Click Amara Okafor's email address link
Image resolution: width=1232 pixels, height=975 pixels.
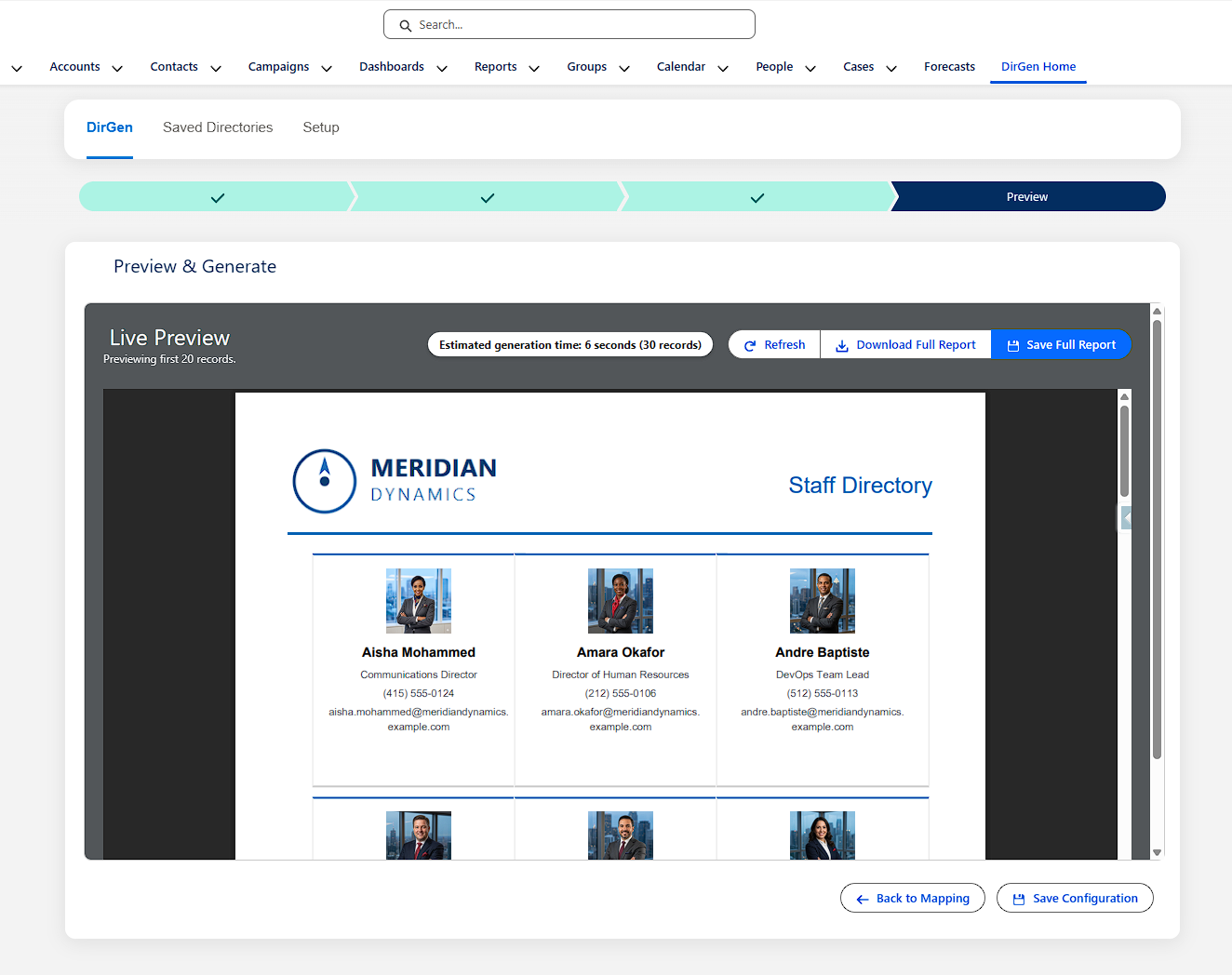(x=620, y=719)
